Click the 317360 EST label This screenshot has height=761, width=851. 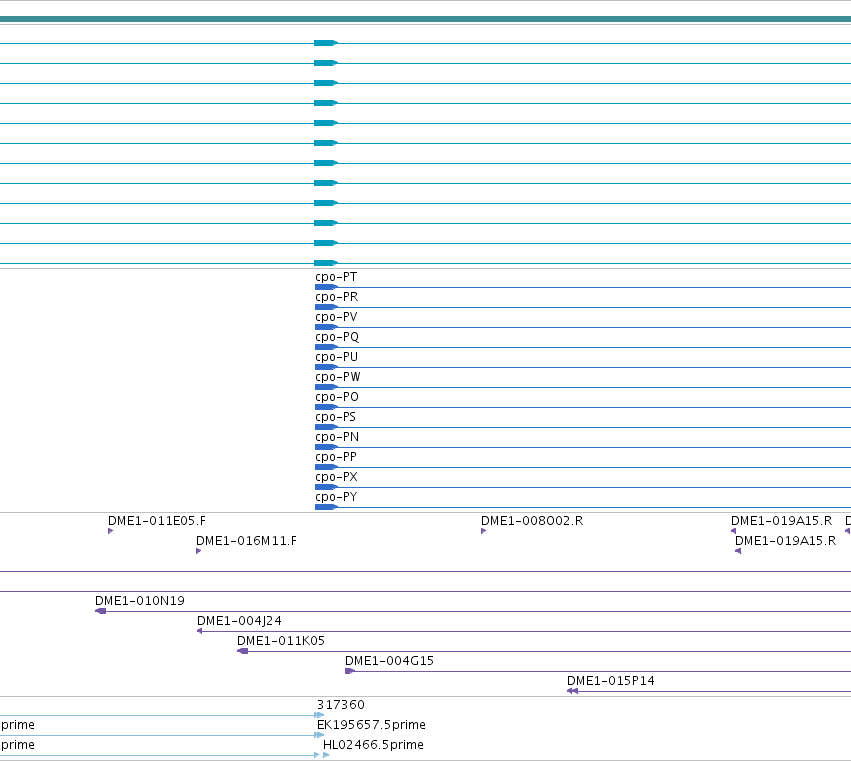[341, 705]
